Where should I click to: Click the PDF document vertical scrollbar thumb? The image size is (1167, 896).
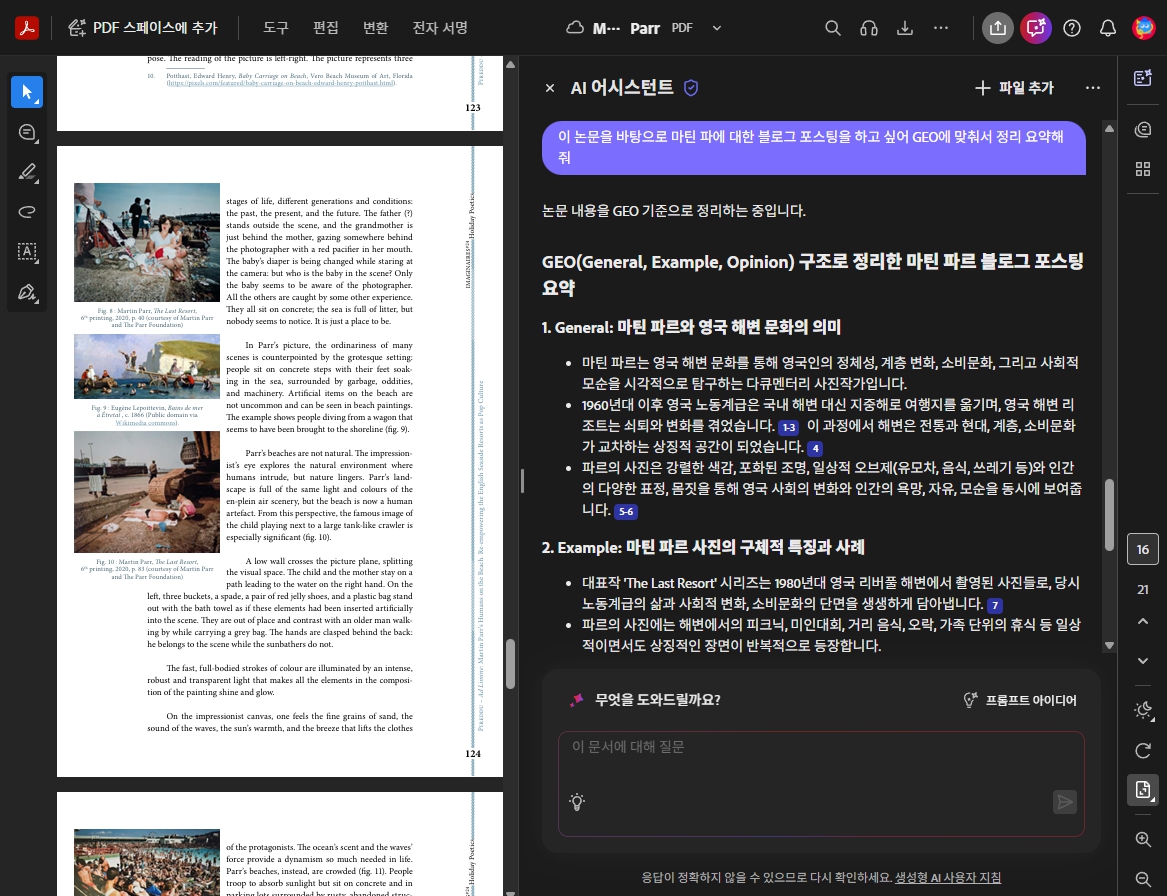pyautogui.click(x=511, y=664)
